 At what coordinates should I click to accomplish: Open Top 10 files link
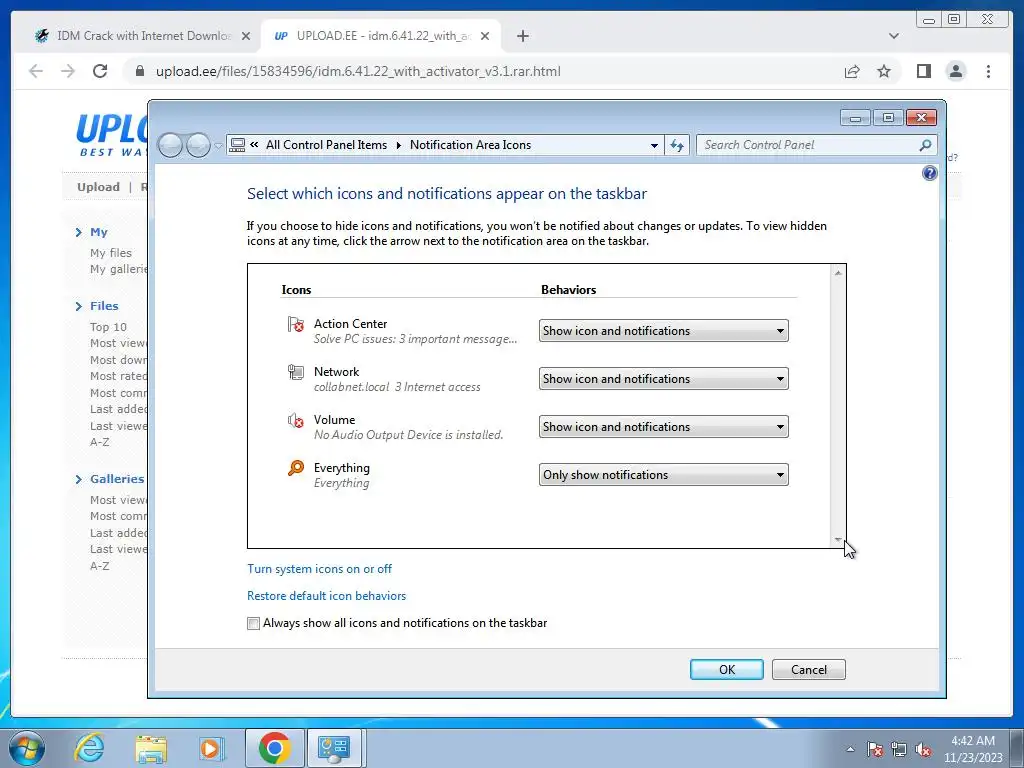click(x=108, y=327)
